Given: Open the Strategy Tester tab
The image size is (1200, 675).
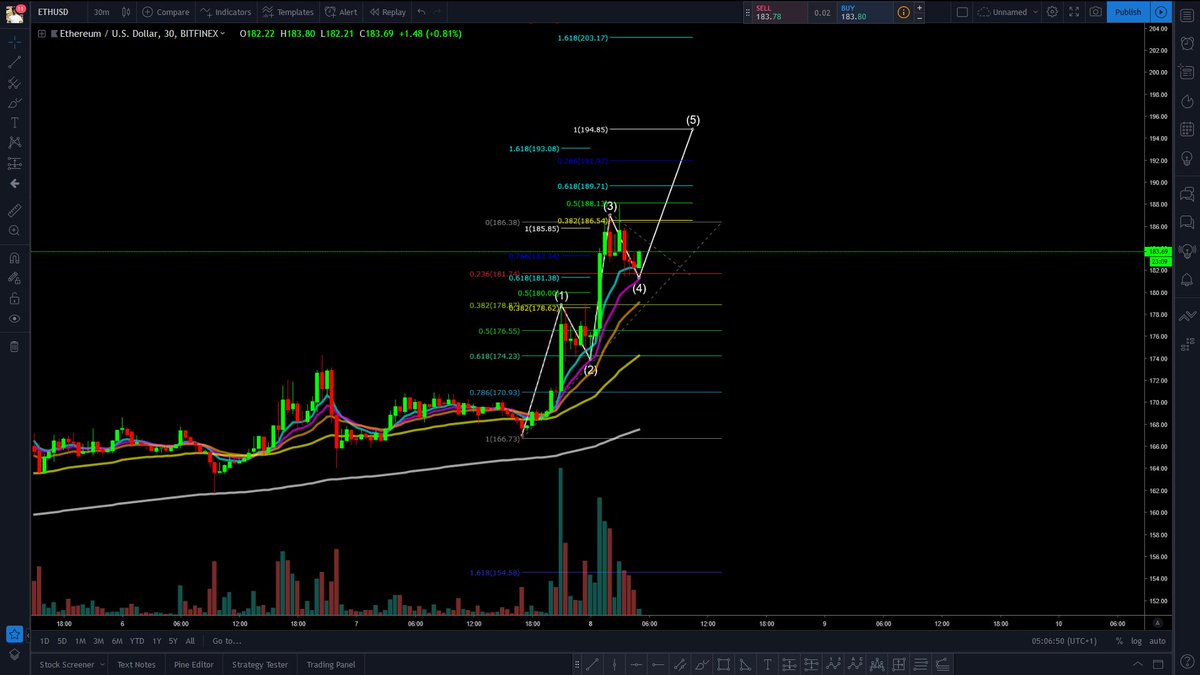Looking at the screenshot, I should [x=260, y=664].
